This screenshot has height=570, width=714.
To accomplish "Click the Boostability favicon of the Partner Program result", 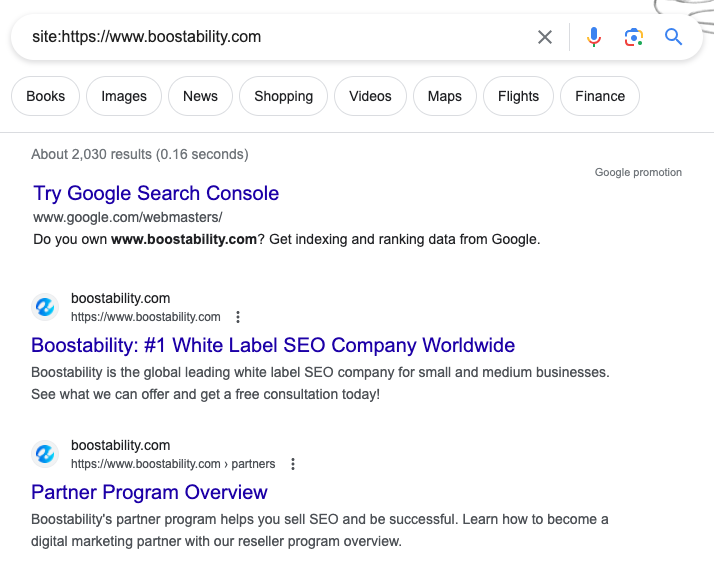I will pos(45,454).
